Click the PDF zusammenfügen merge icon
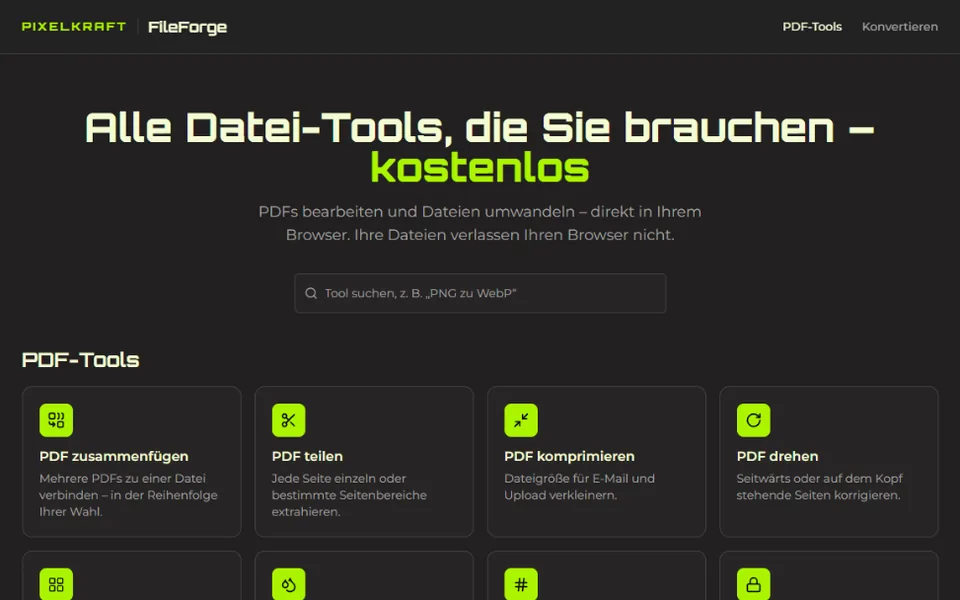This screenshot has width=960, height=600. (56, 420)
